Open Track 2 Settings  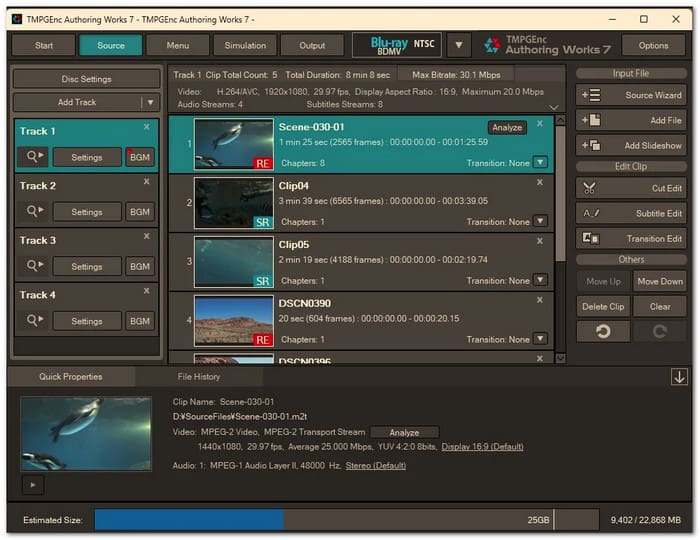[87, 212]
